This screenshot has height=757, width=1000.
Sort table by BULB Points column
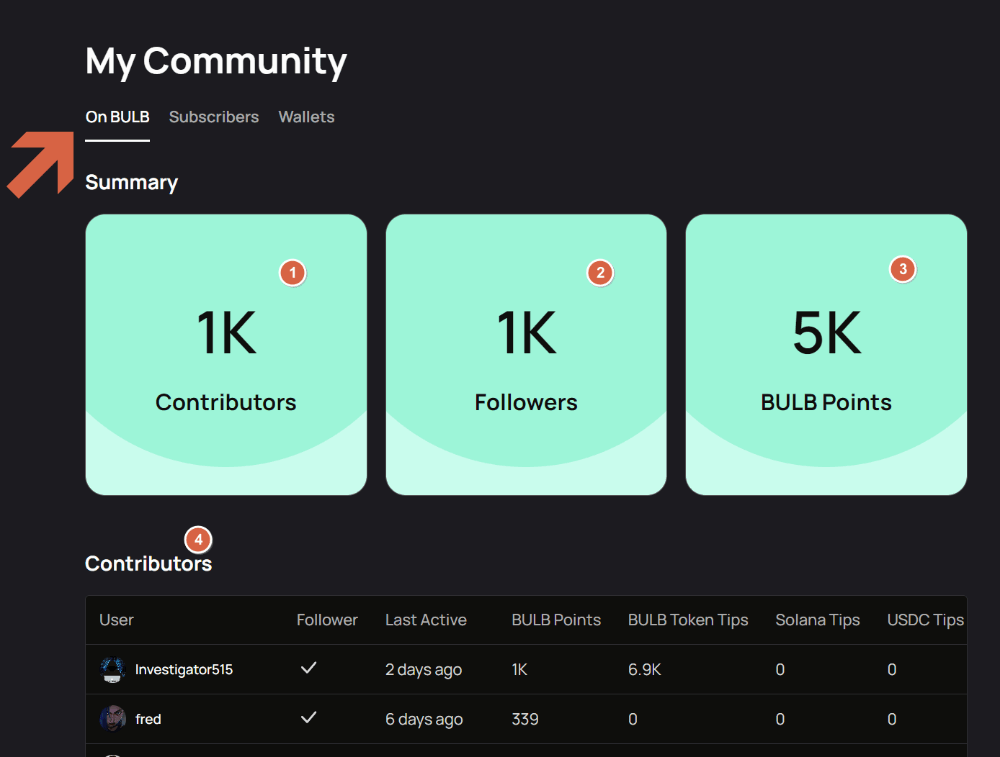556,620
